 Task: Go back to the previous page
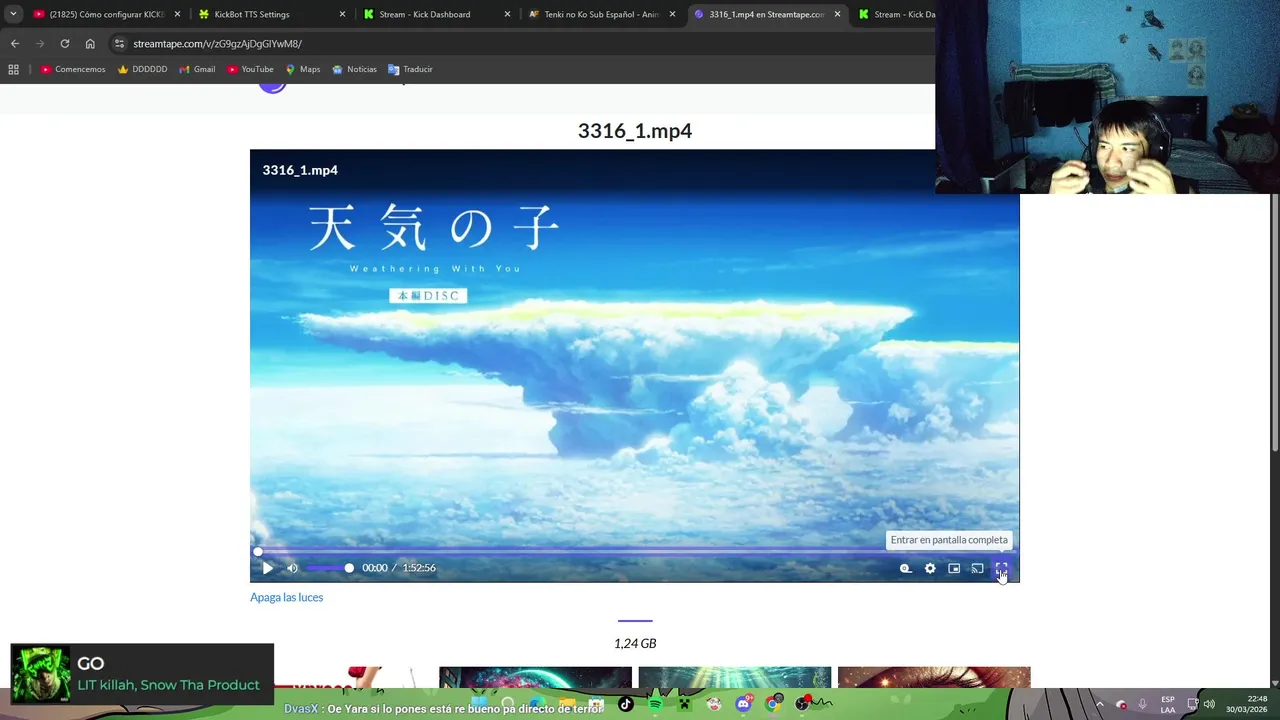[15, 44]
